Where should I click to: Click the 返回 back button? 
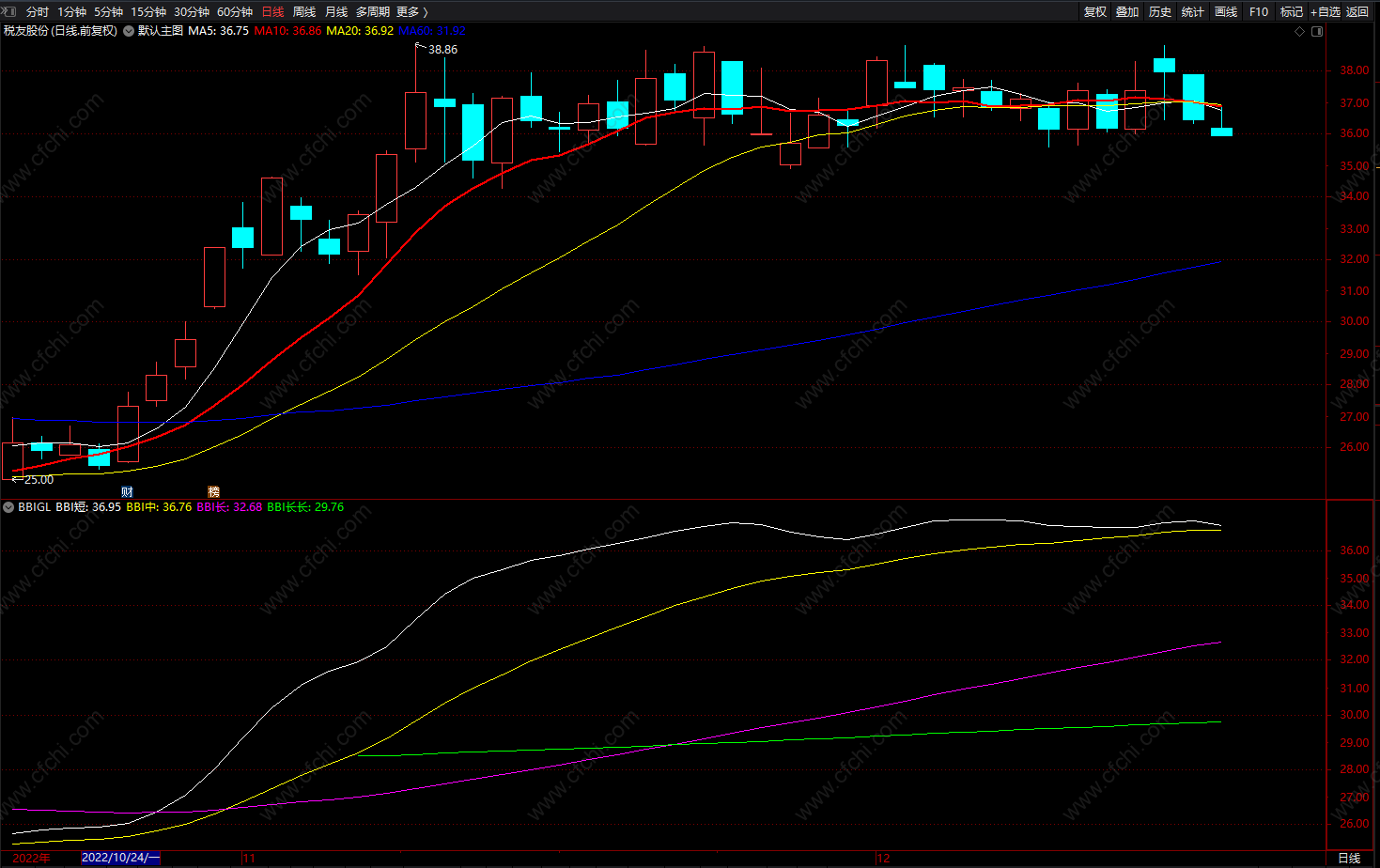point(1357,11)
